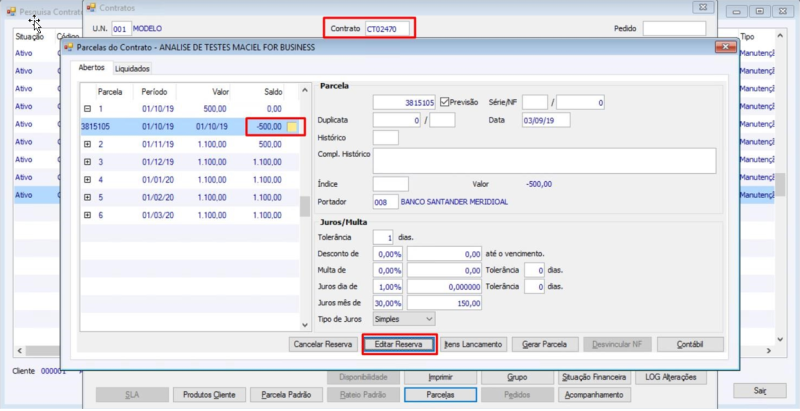This screenshot has width=800, height=411.
Task: Switch to the Liquidados tab
Action: (132, 68)
